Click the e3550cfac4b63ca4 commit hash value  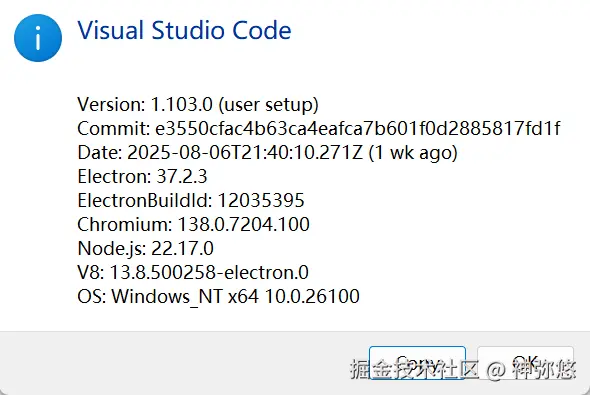358,128
